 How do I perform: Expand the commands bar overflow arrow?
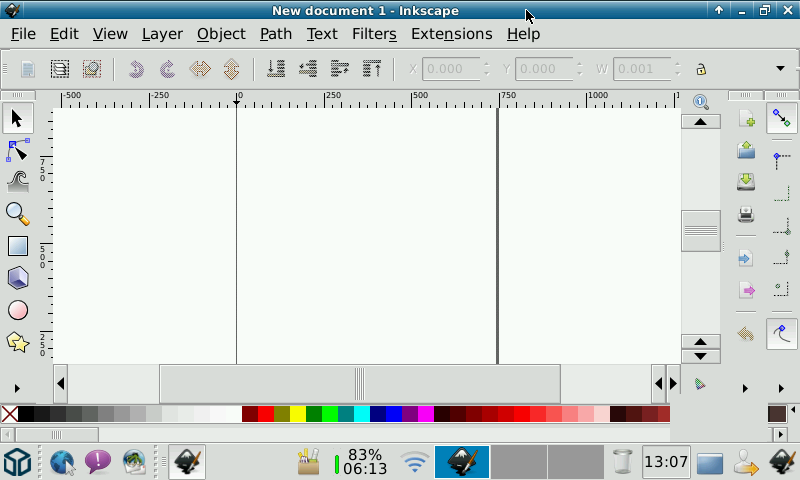point(745,389)
